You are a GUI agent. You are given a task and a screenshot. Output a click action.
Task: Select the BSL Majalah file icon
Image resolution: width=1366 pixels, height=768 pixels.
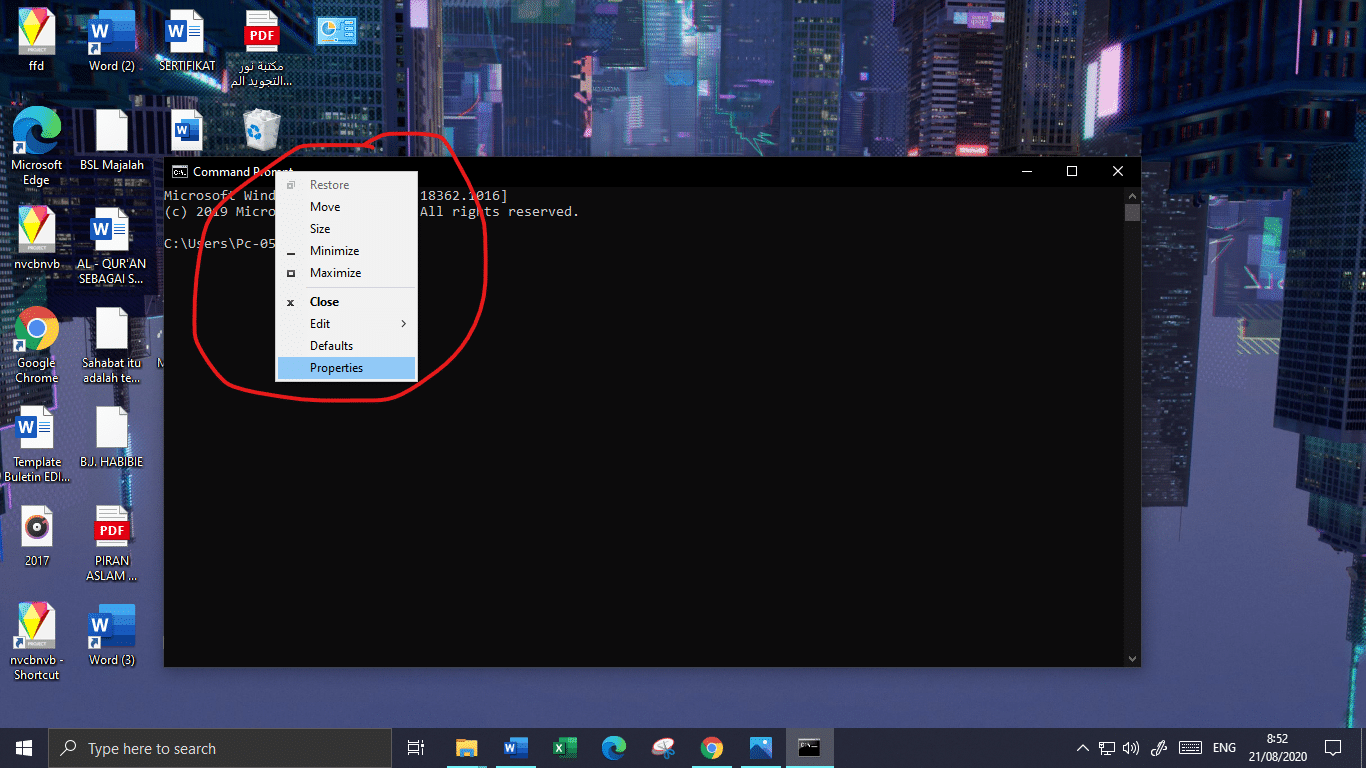(111, 139)
